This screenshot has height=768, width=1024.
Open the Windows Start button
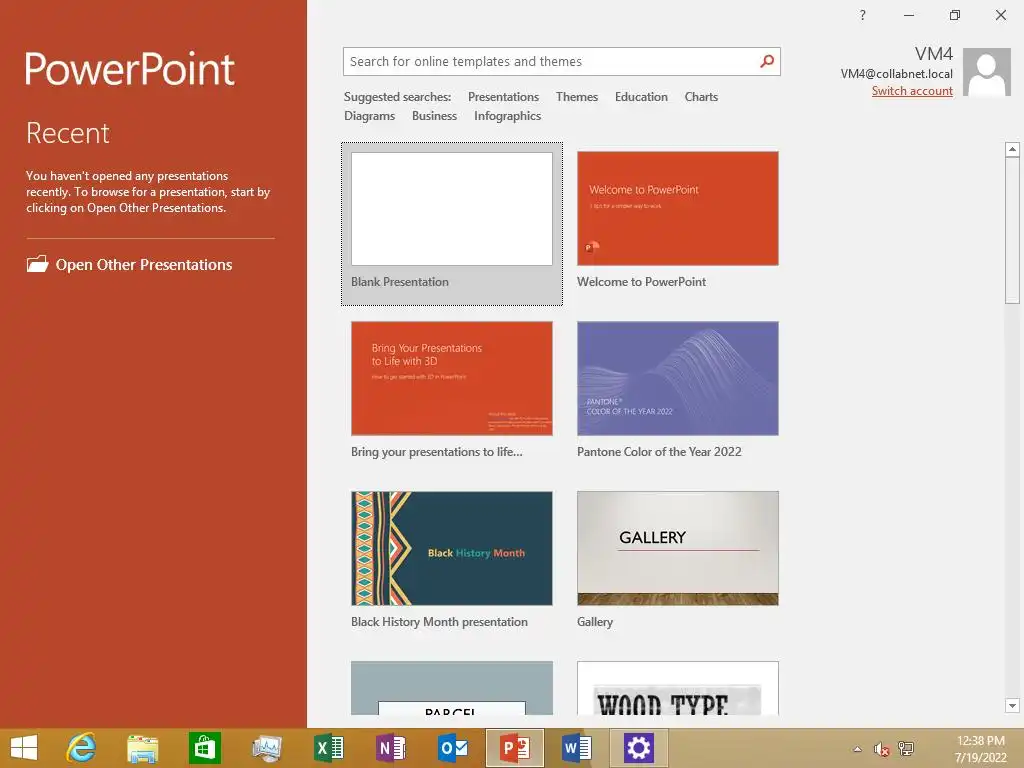coord(24,748)
